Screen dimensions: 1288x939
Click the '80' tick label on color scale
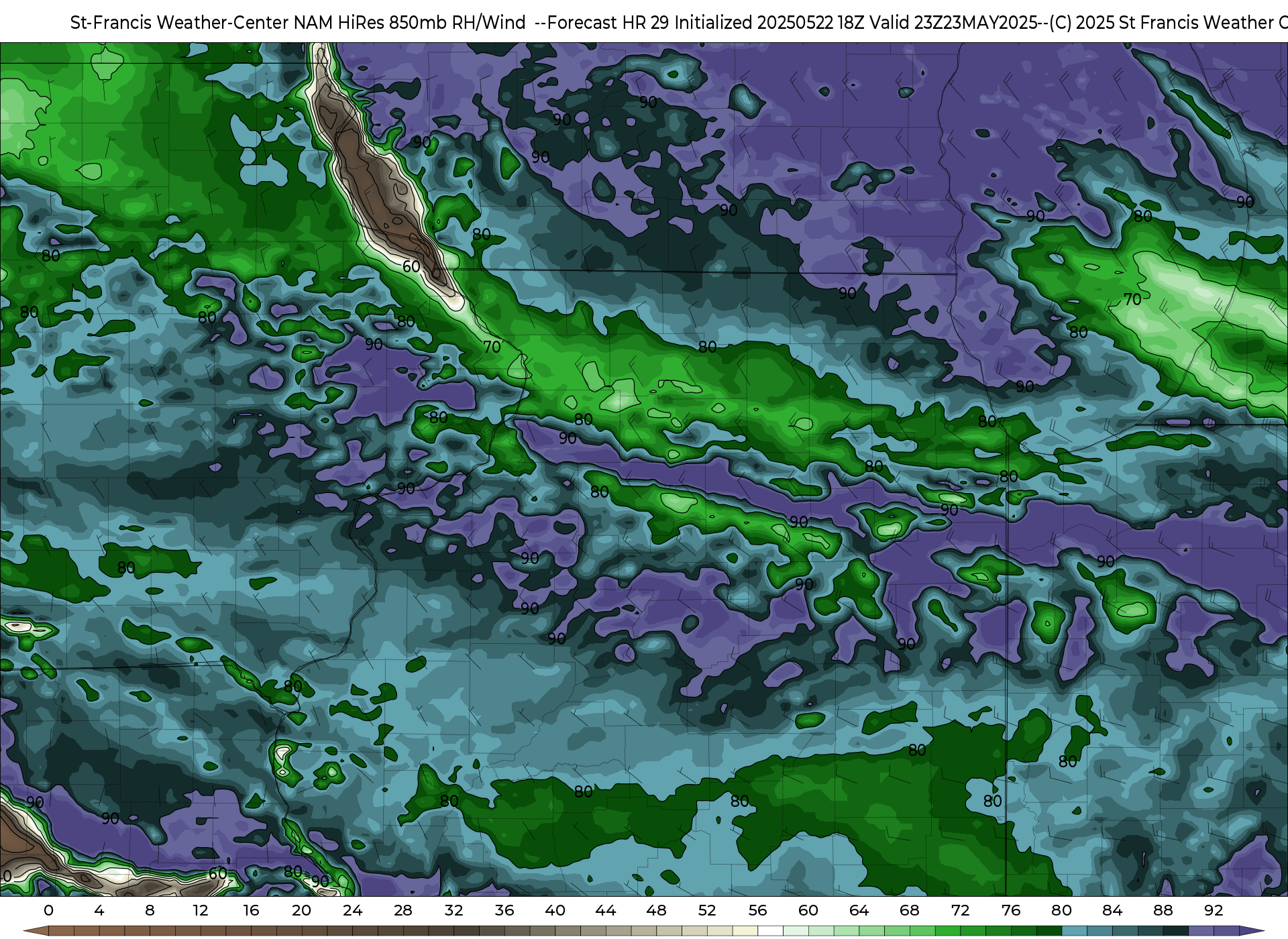pyautogui.click(x=1061, y=910)
